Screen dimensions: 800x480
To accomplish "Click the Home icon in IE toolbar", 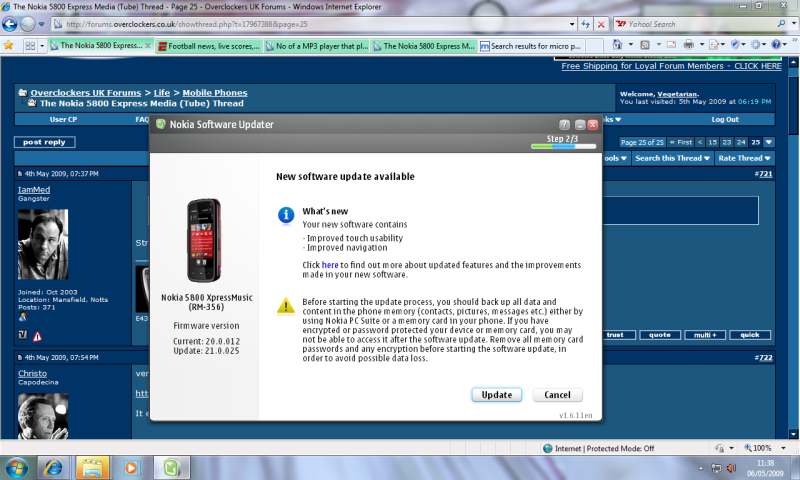I will pos(618,45).
